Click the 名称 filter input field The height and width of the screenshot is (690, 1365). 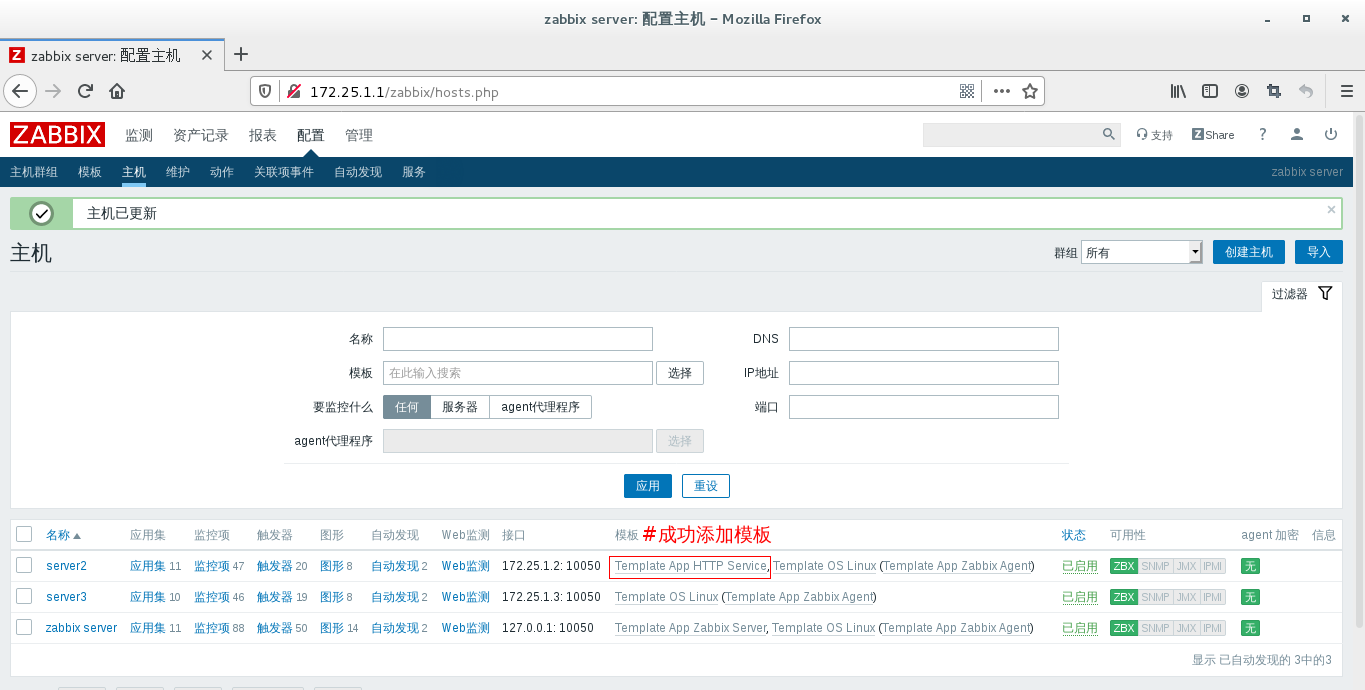(518, 339)
